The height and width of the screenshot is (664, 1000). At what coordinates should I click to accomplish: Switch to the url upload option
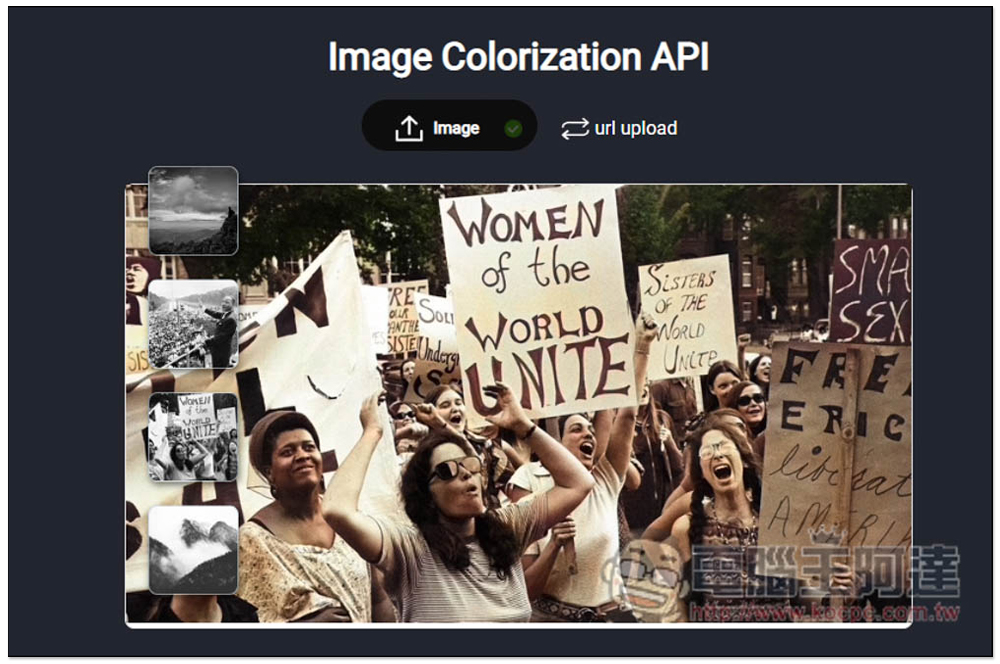click(635, 128)
